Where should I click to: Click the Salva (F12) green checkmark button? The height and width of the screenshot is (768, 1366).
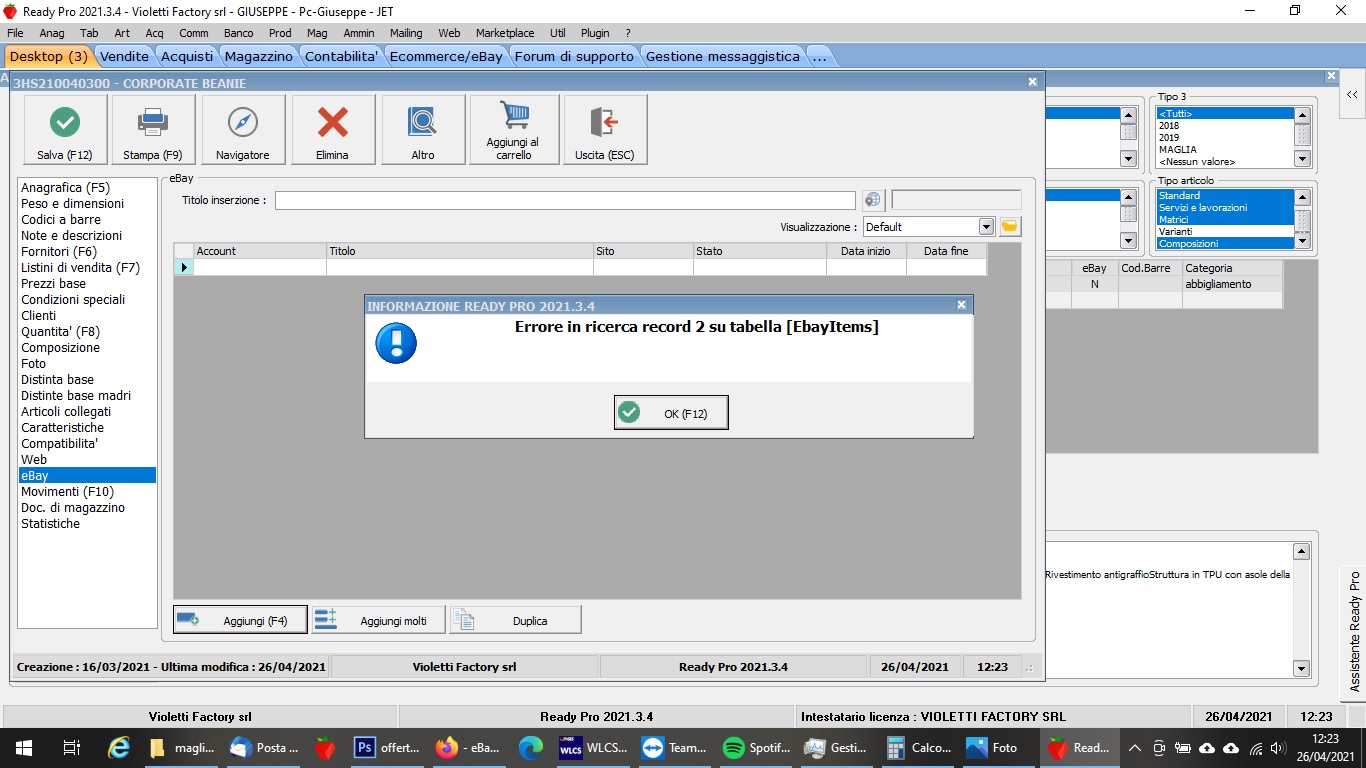65,130
